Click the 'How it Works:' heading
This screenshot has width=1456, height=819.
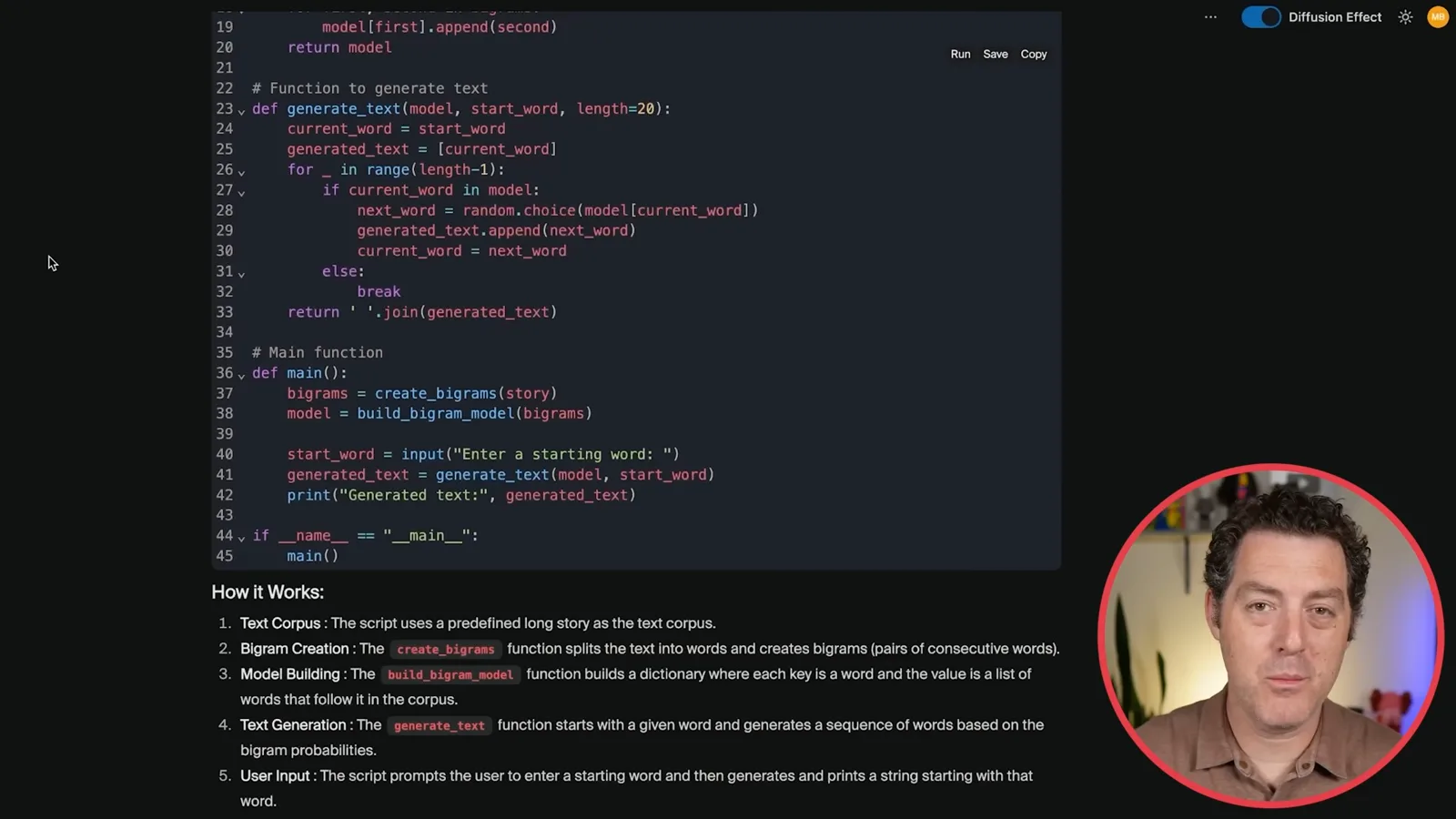tap(268, 592)
